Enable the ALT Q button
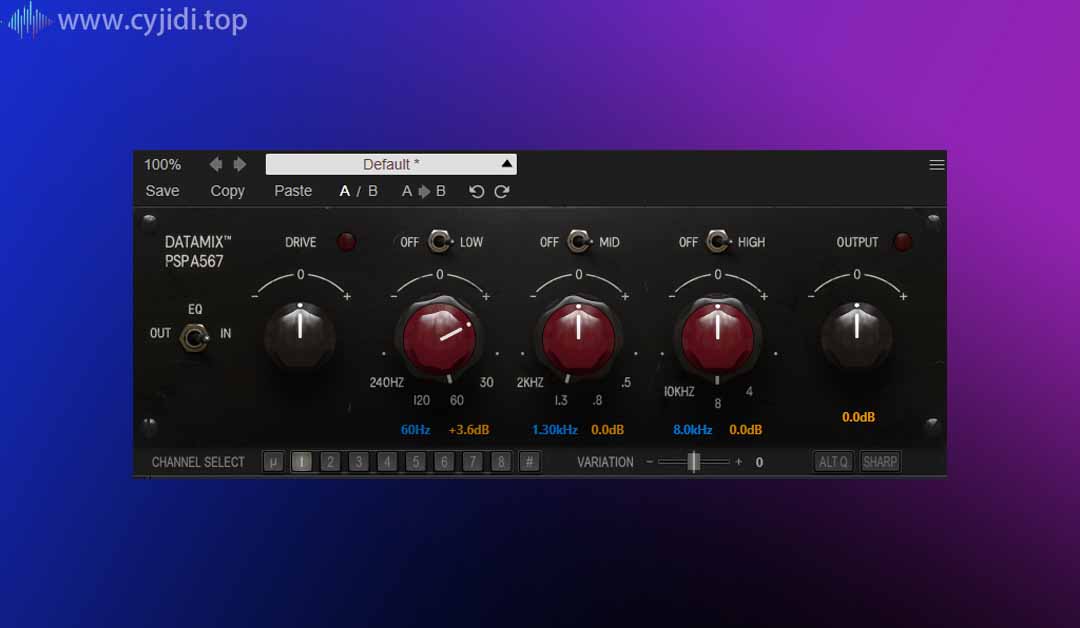This screenshot has width=1080, height=628. [833, 462]
